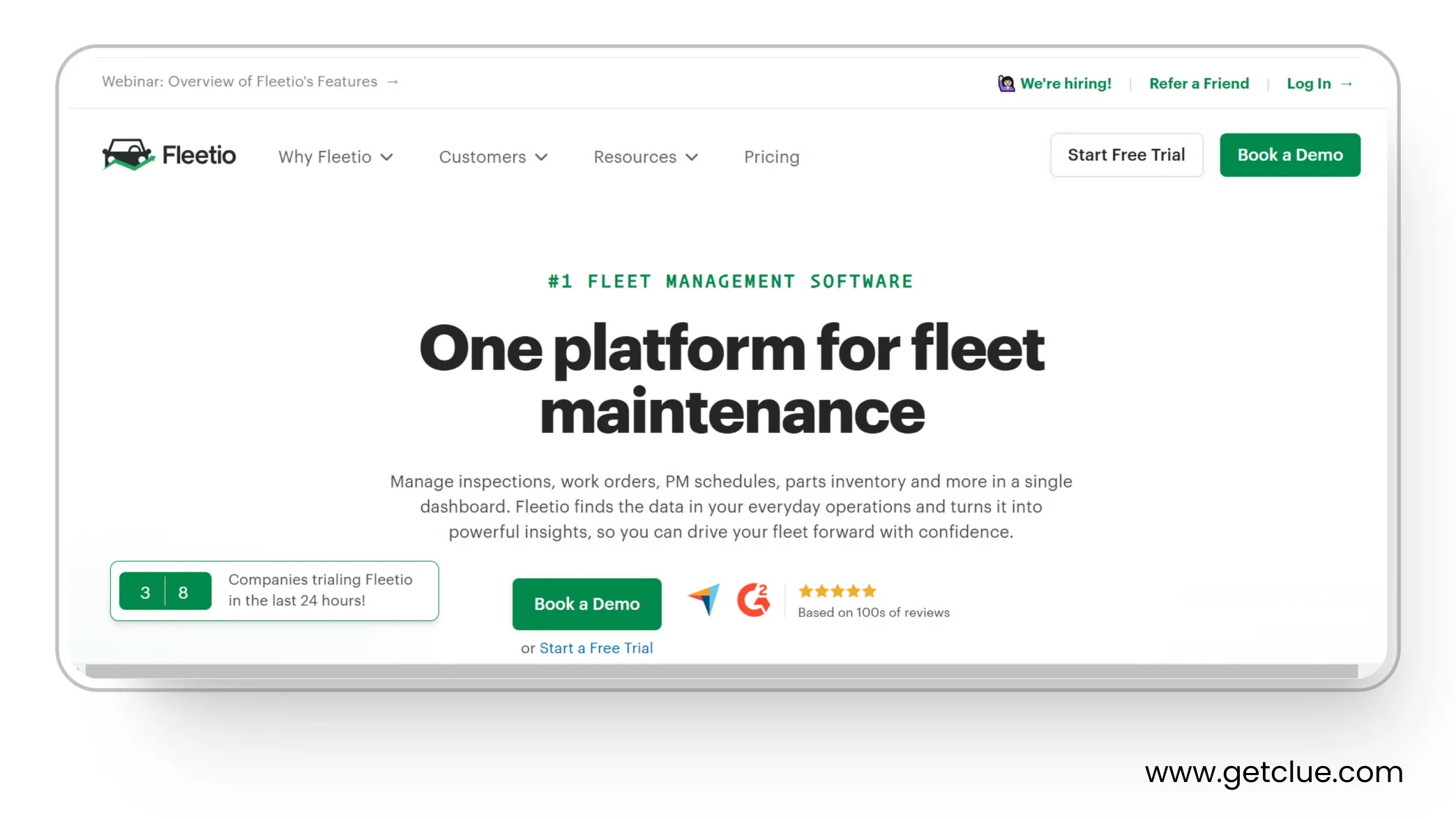
Task: Click the horizontal scrollbar at the bottom
Action: coord(721,671)
